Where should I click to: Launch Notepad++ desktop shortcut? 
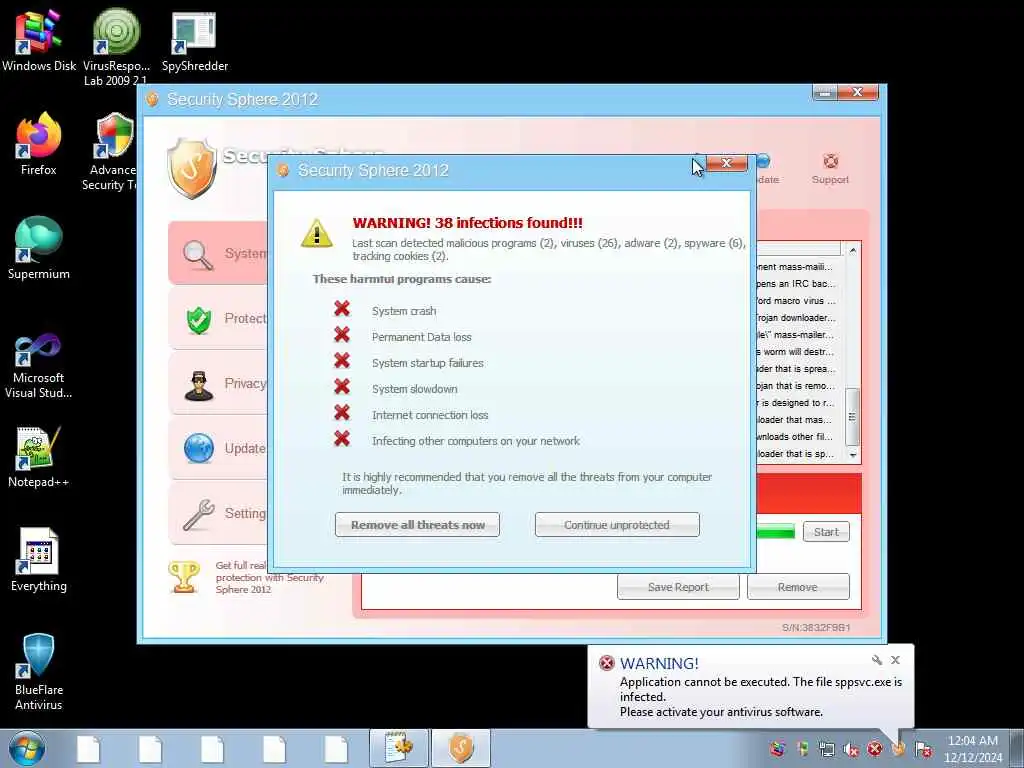[x=39, y=457]
